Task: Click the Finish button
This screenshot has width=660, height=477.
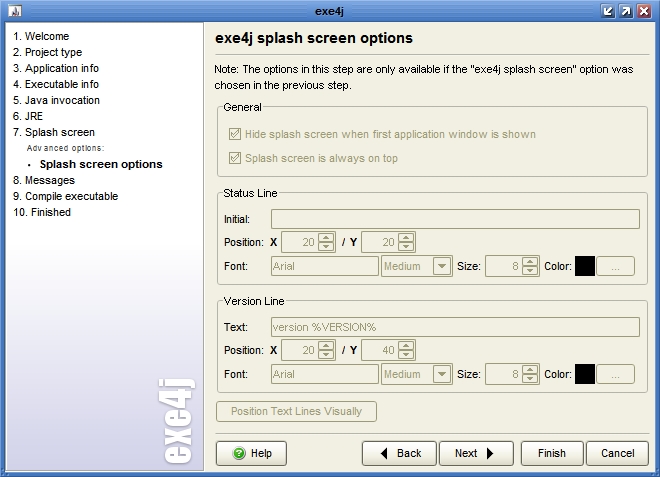Action: point(552,453)
